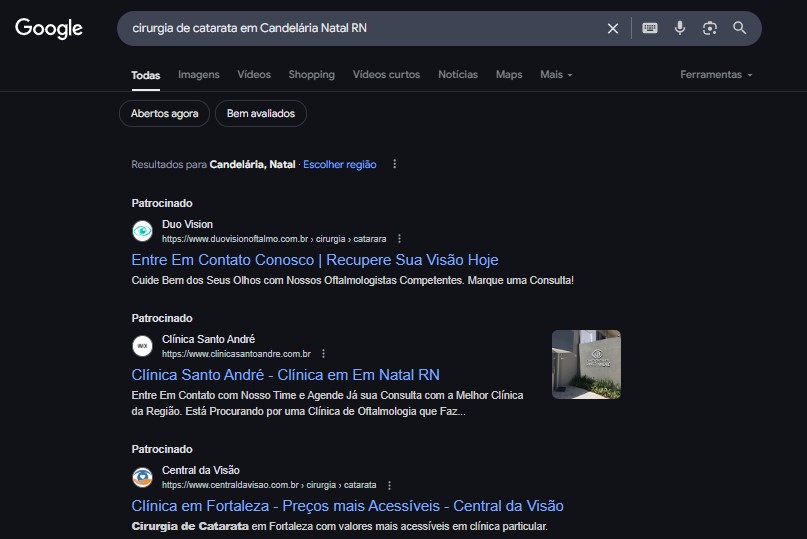Screen dimensions: 807x539
Task: Clear the search box with X icon
Action: coord(612,28)
